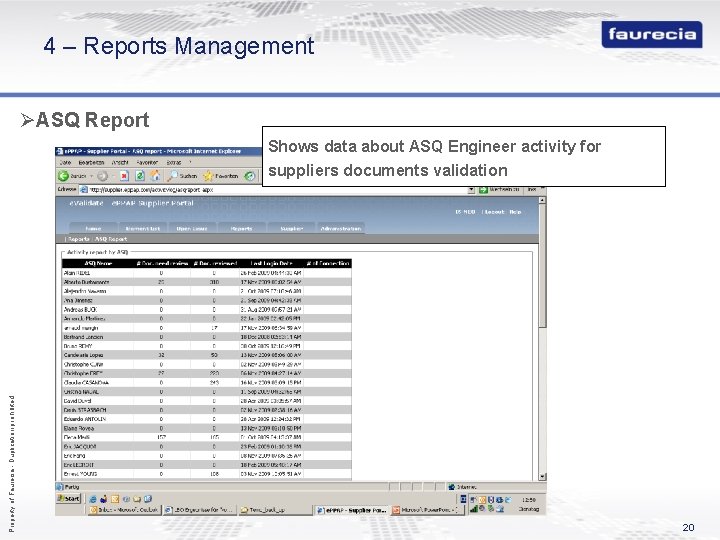Open the Extras menu
This screenshot has height=540, width=720.
174,163
